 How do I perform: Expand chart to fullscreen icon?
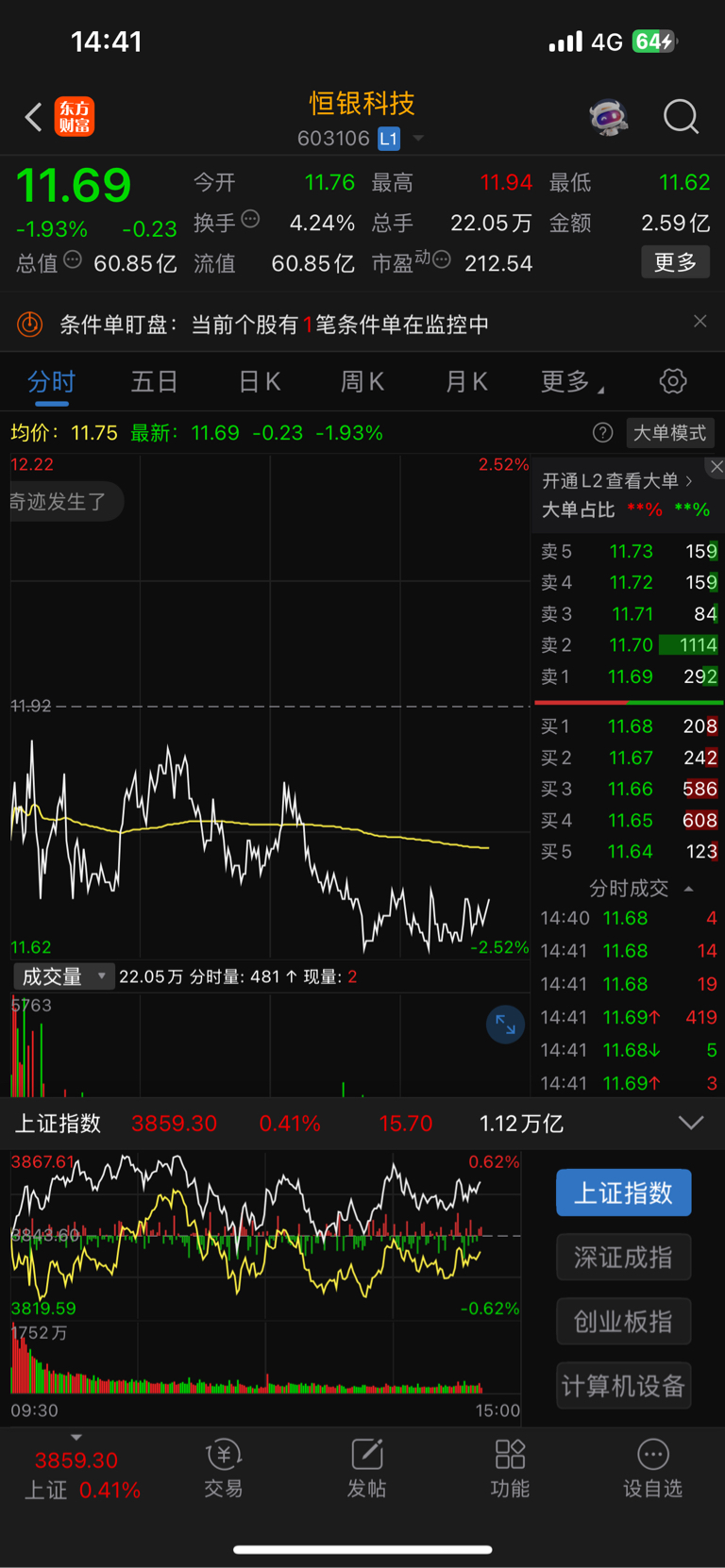click(x=506, y=1025)
